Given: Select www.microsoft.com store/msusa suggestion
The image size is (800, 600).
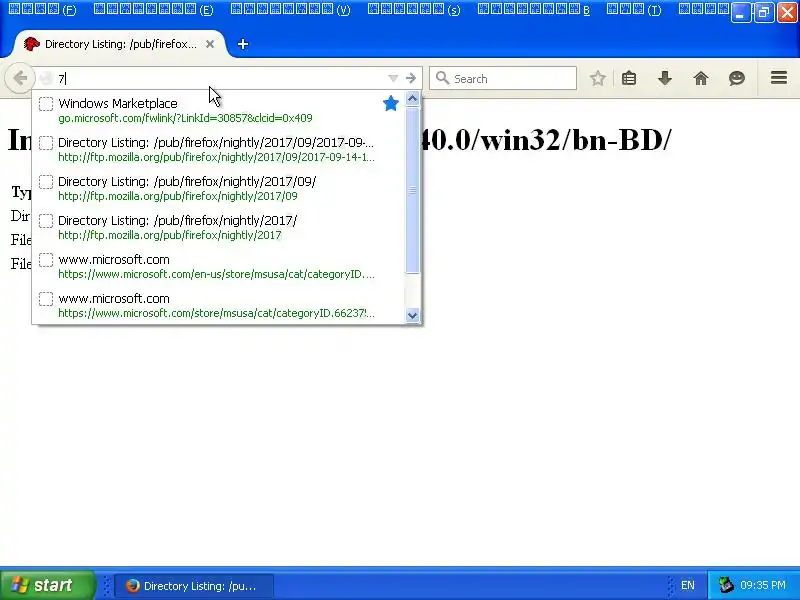Looking at the screenshot, I should click(219, 306).
